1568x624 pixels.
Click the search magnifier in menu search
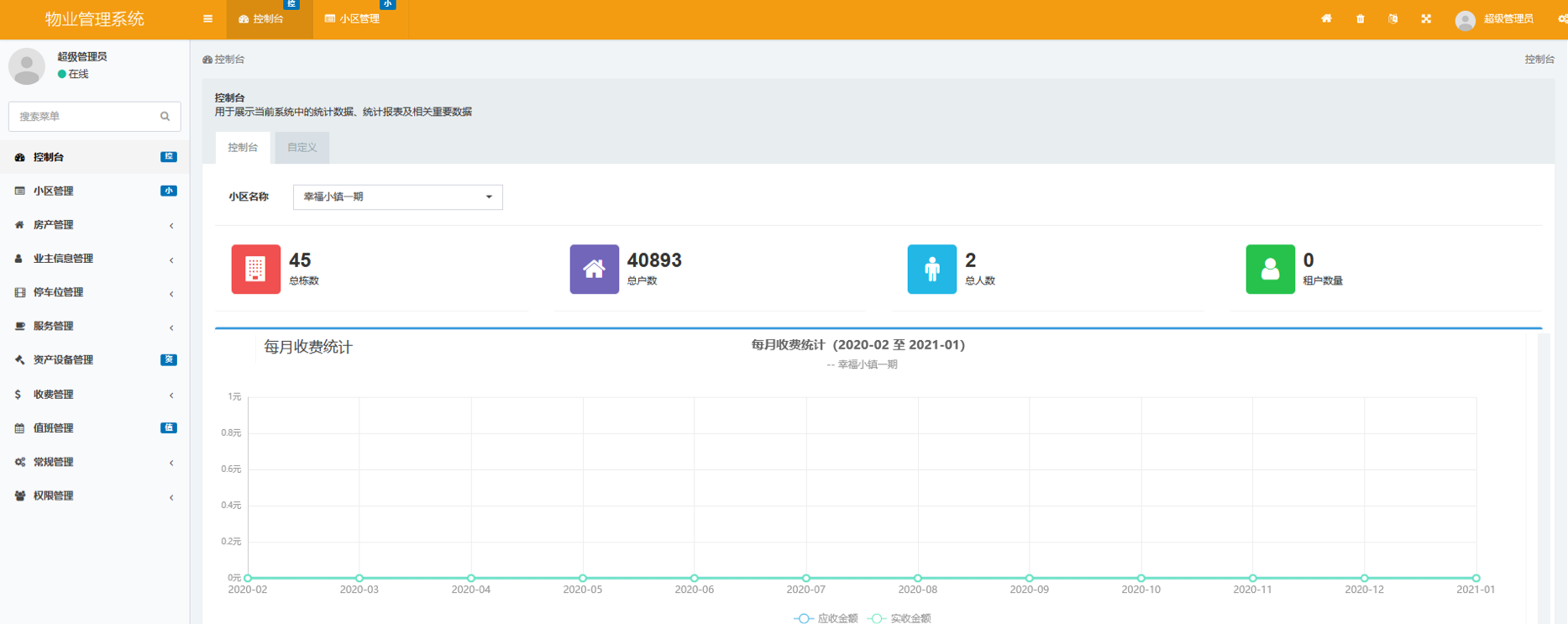(165, 117)
